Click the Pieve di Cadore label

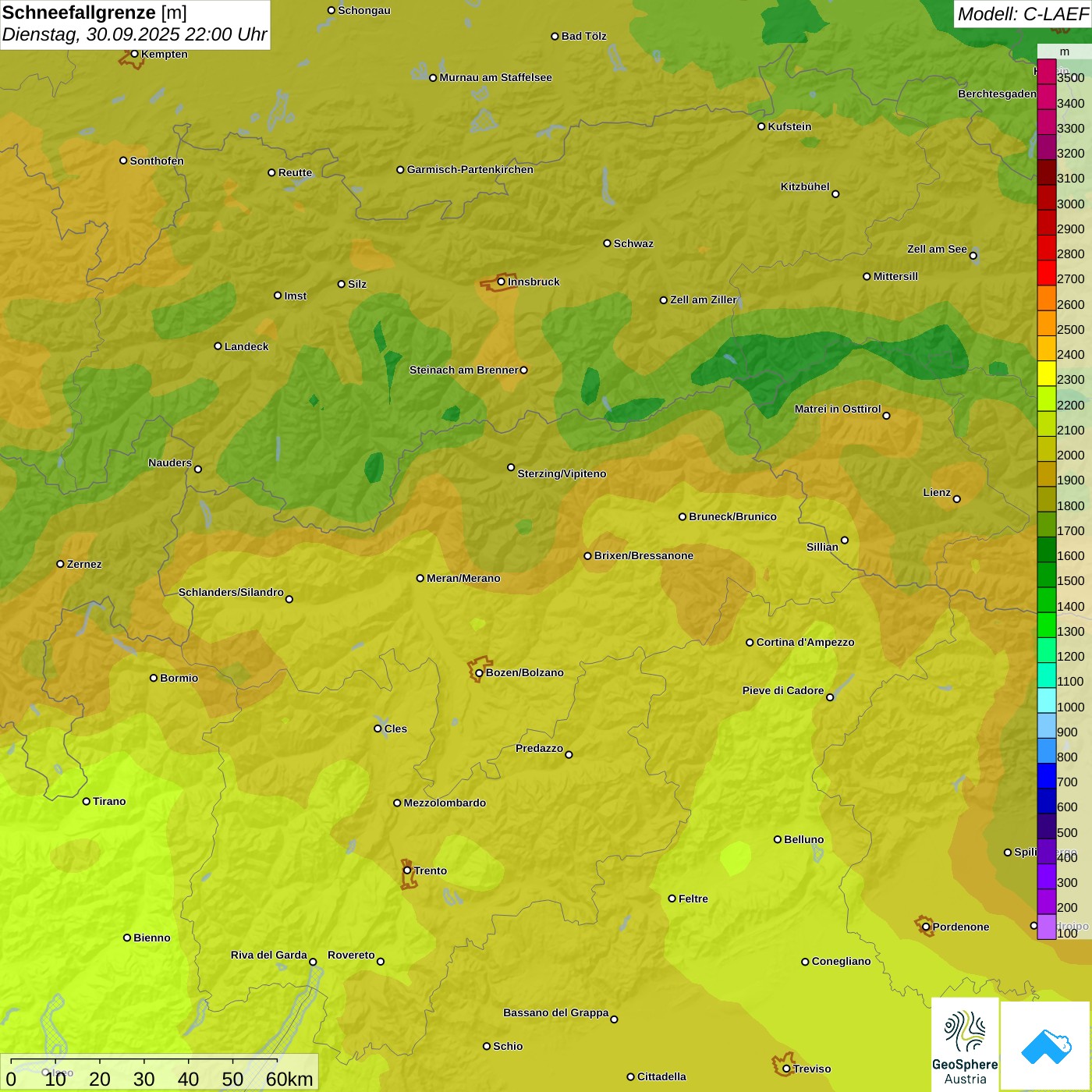click(783, 690)
